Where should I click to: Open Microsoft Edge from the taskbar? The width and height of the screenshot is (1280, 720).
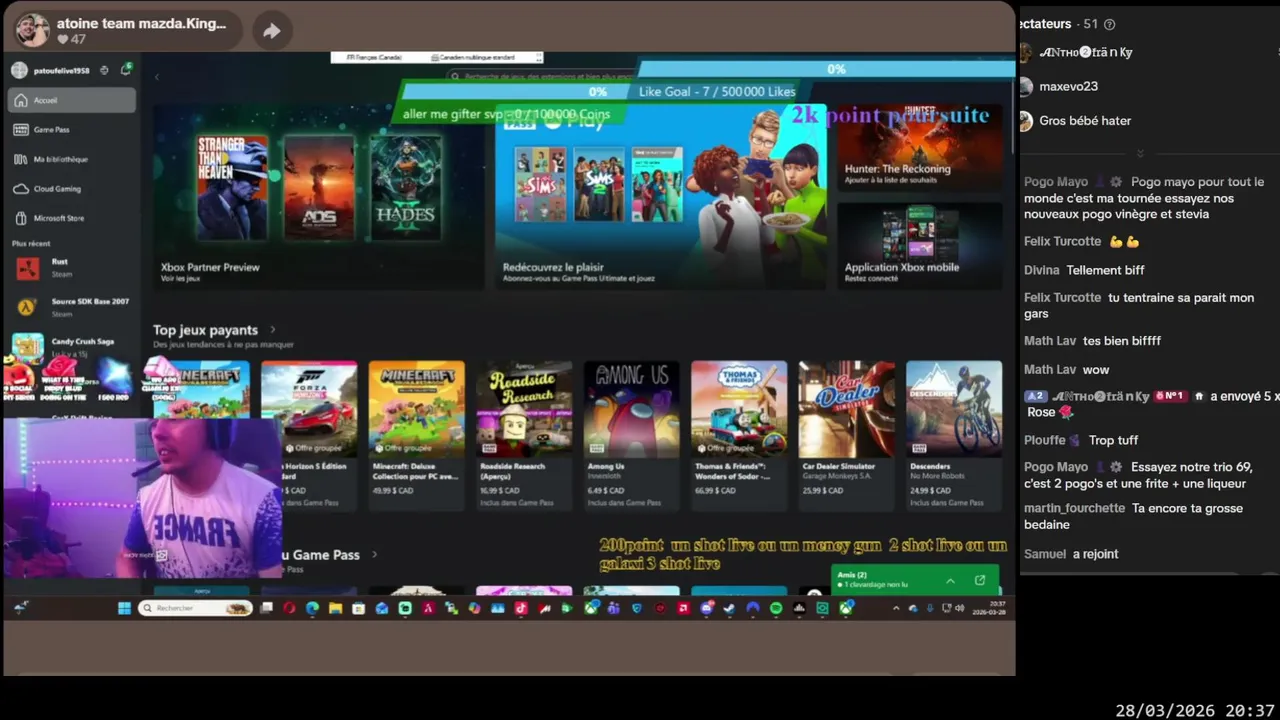point(312,608)
